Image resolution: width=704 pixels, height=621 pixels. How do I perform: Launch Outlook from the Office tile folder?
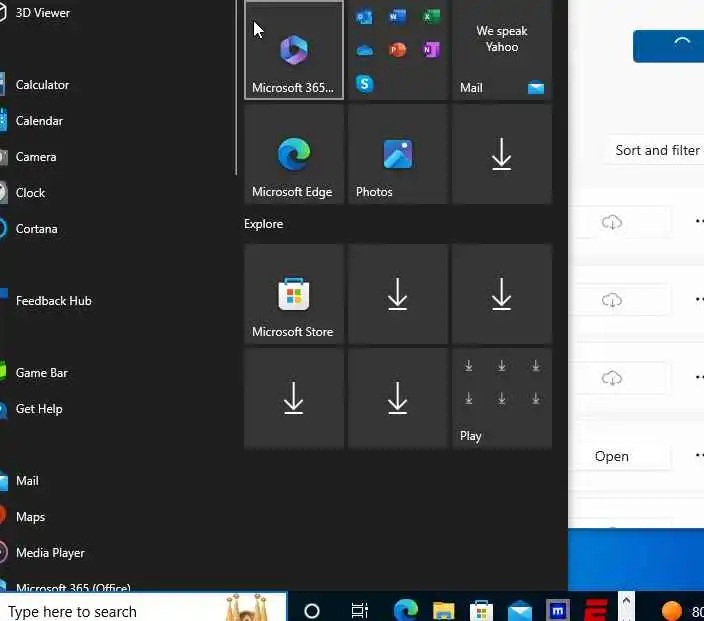364,17
